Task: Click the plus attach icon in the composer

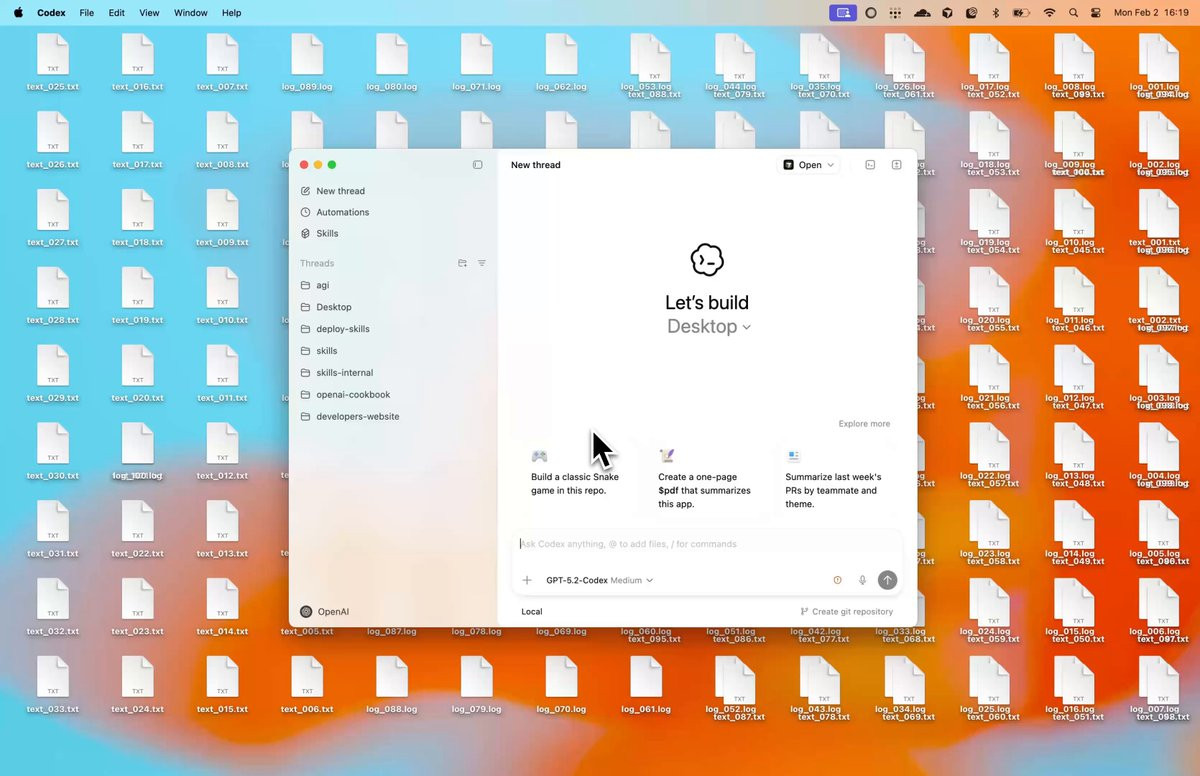Action: [x=527, y=580]
